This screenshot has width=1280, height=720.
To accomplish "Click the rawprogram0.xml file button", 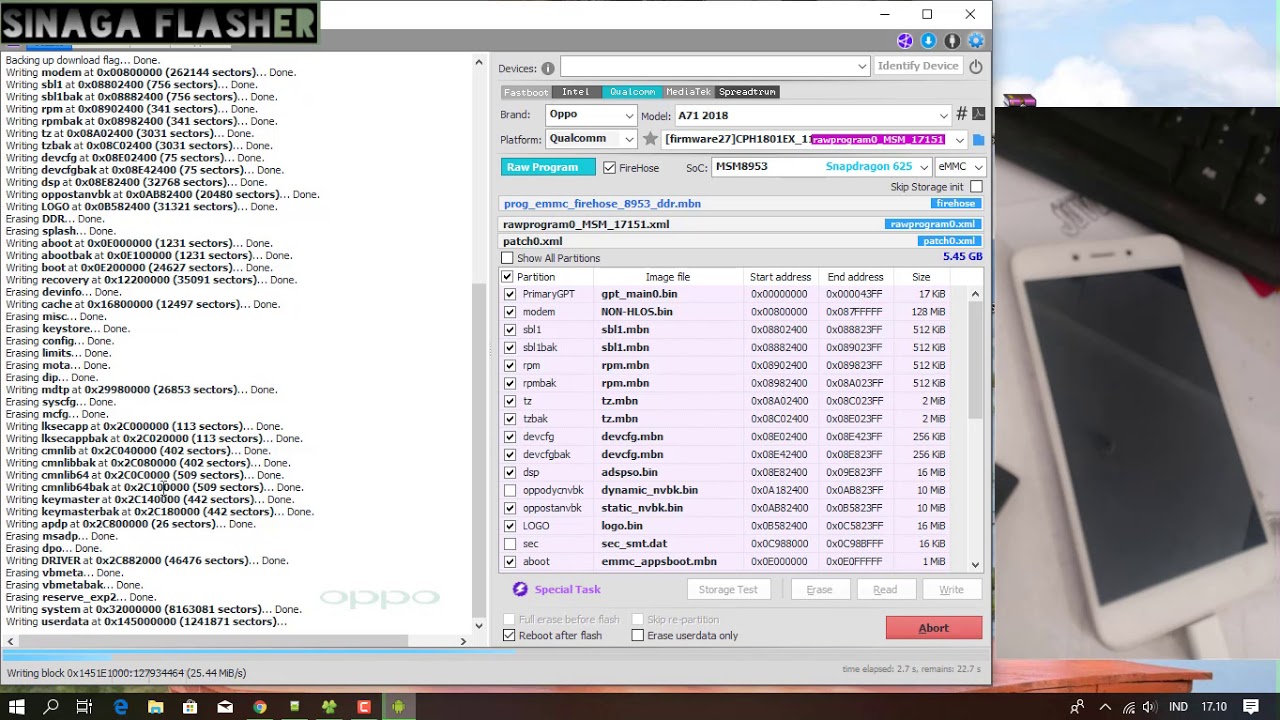I will coord(933,224).
